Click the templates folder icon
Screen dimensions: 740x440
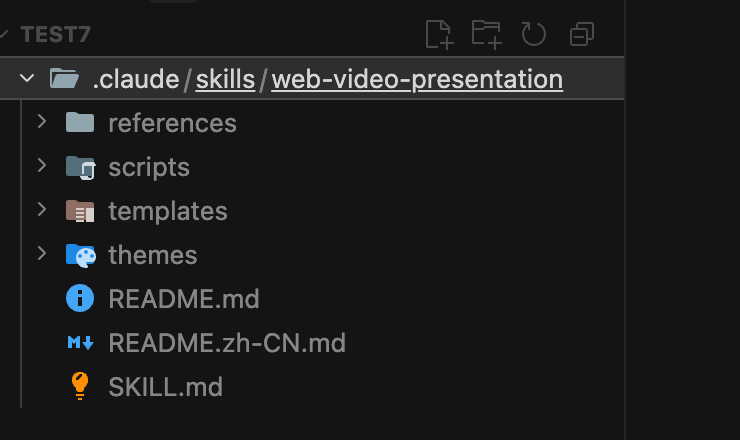tap(80, 211)
